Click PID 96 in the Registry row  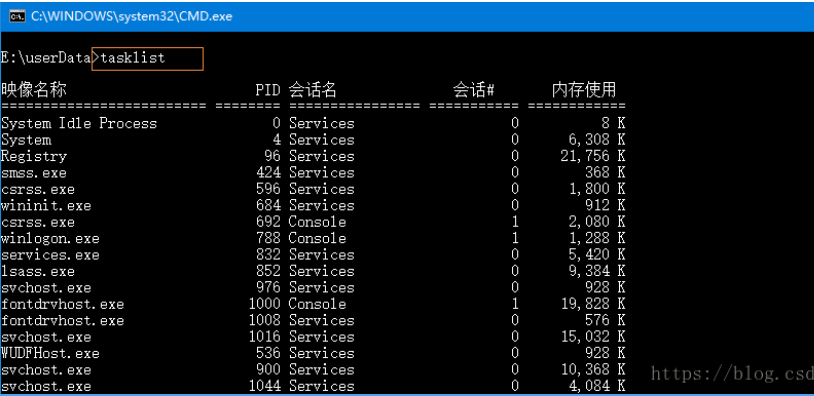272,156
